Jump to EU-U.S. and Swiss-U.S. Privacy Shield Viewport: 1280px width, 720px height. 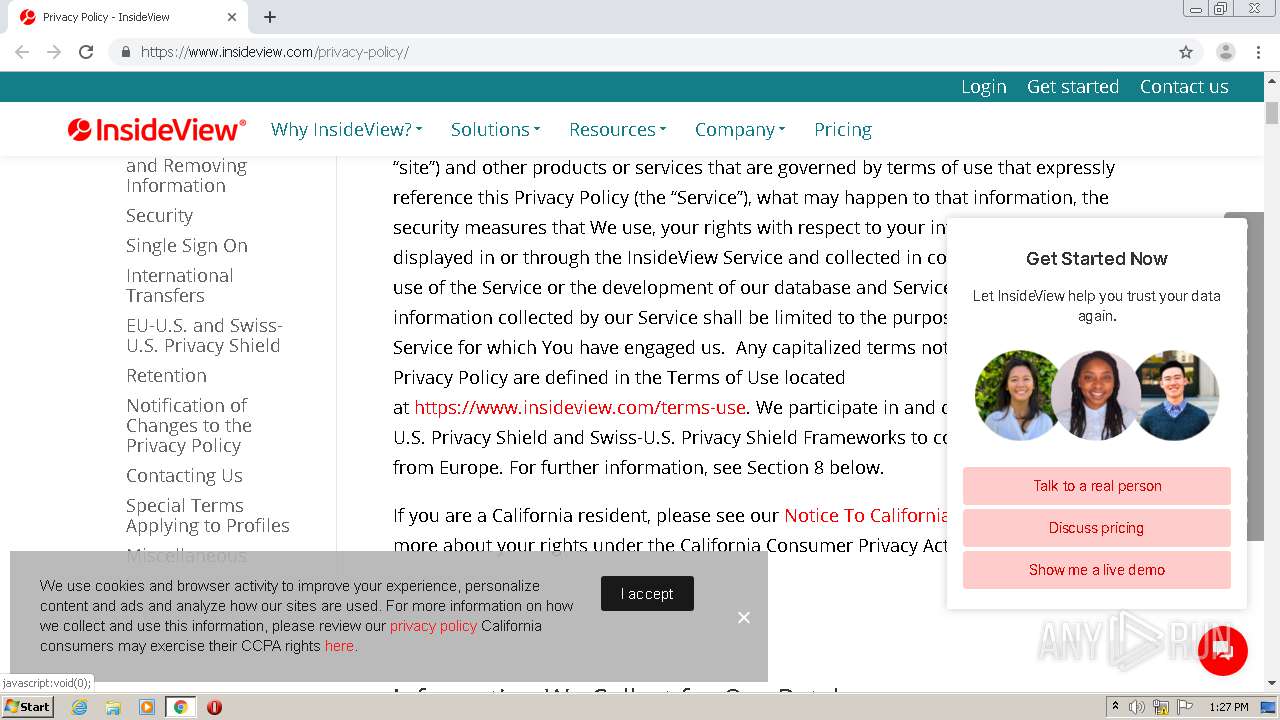(x=204, y=335)
